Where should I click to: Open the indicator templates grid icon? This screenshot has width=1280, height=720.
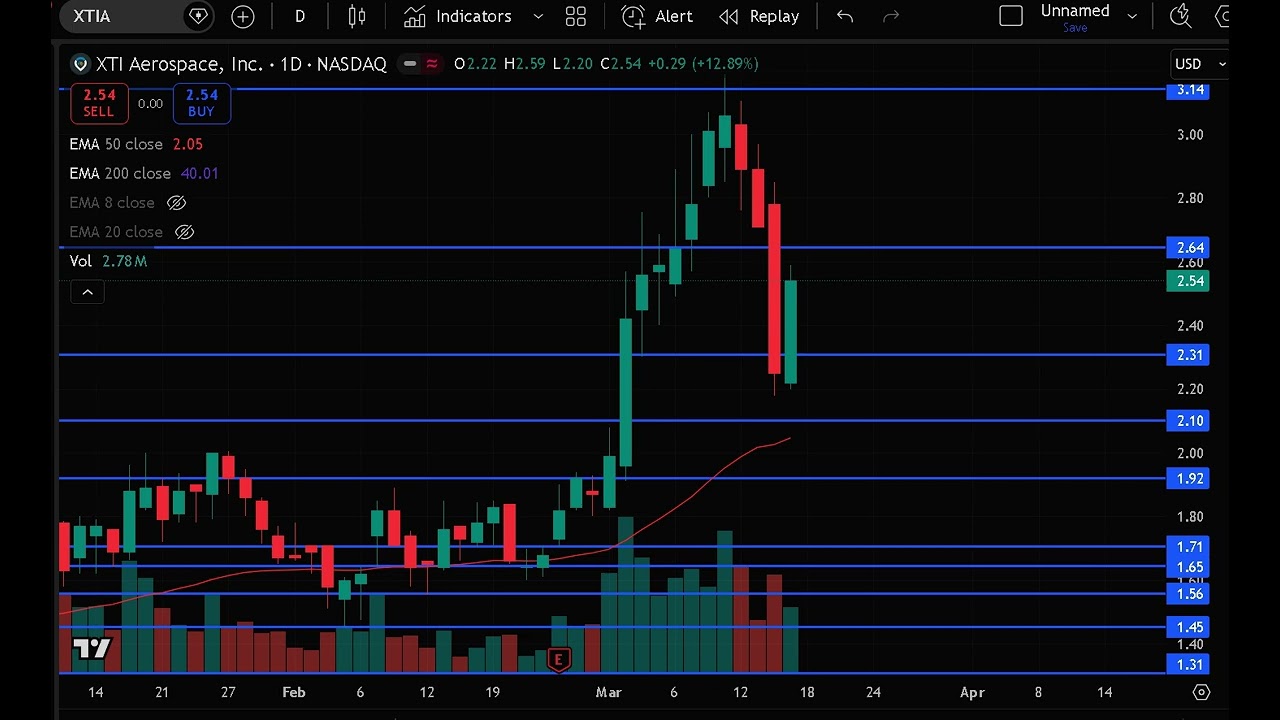tap(575, 16)
